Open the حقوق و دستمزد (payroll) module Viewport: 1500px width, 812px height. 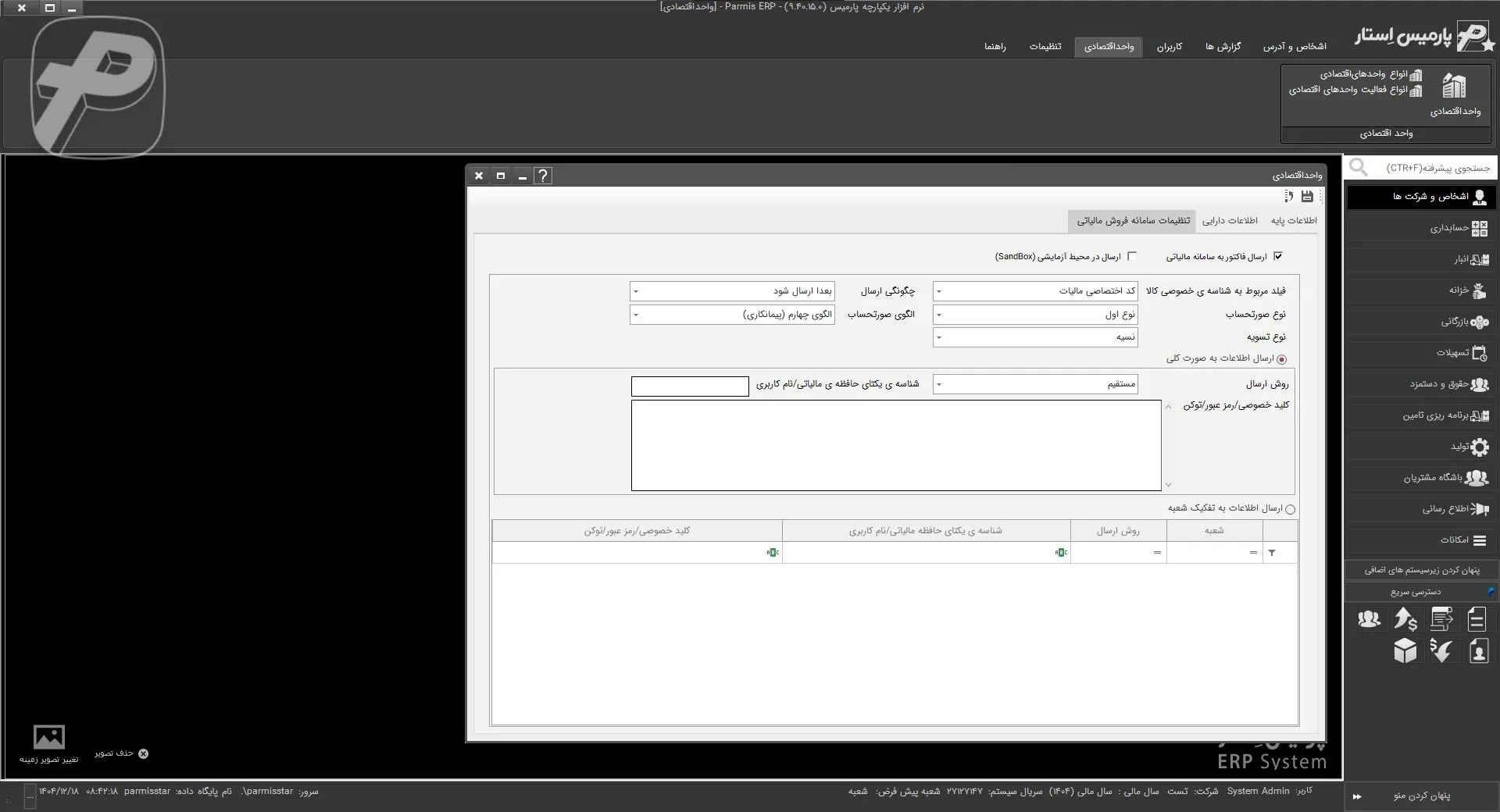click(1421, 384)
